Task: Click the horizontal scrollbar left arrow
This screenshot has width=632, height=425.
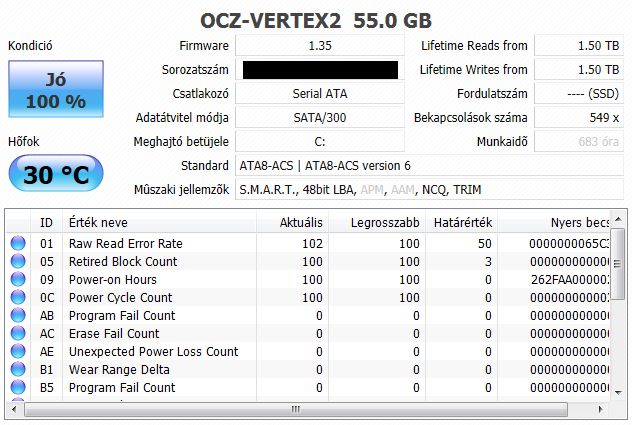Action: pos(13,410)
